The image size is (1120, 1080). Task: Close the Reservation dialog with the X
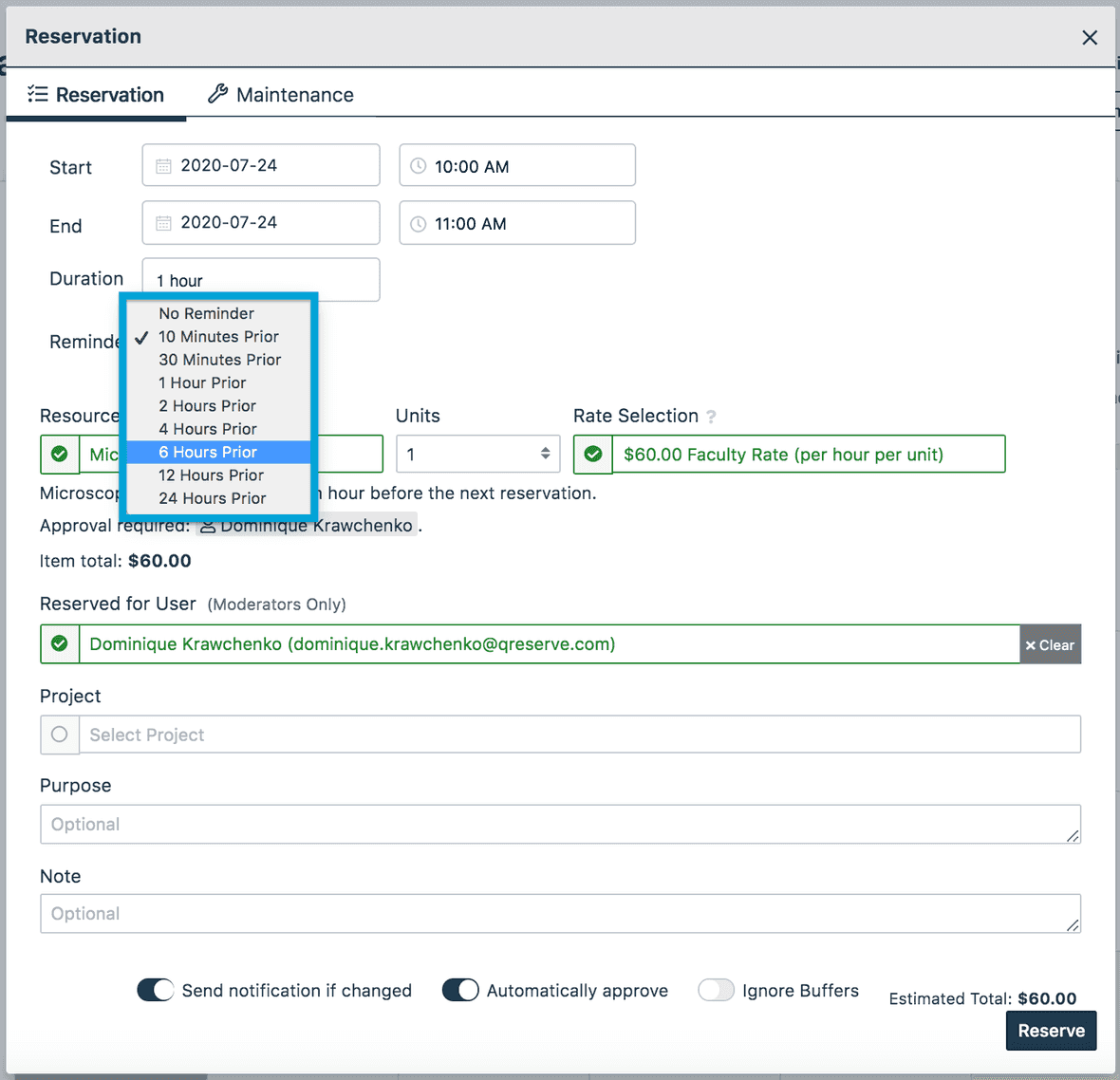1090,38
